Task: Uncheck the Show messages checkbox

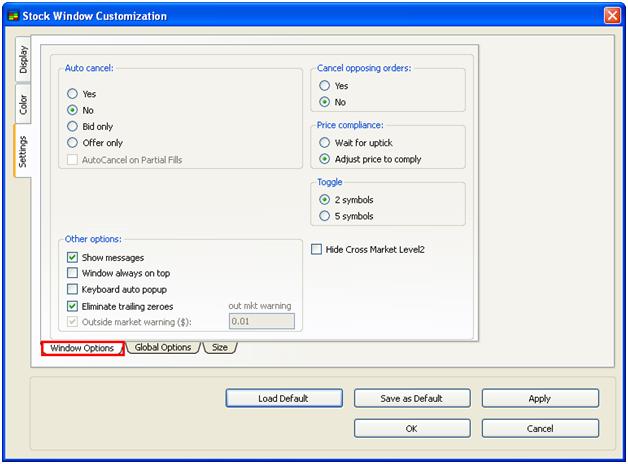Action: (72, 258)
